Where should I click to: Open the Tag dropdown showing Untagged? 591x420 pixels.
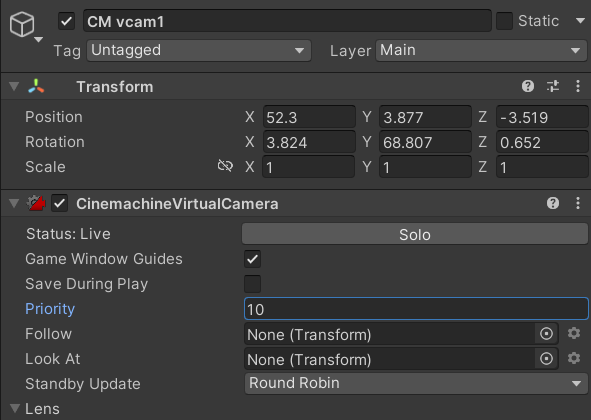tap(199, 51)
